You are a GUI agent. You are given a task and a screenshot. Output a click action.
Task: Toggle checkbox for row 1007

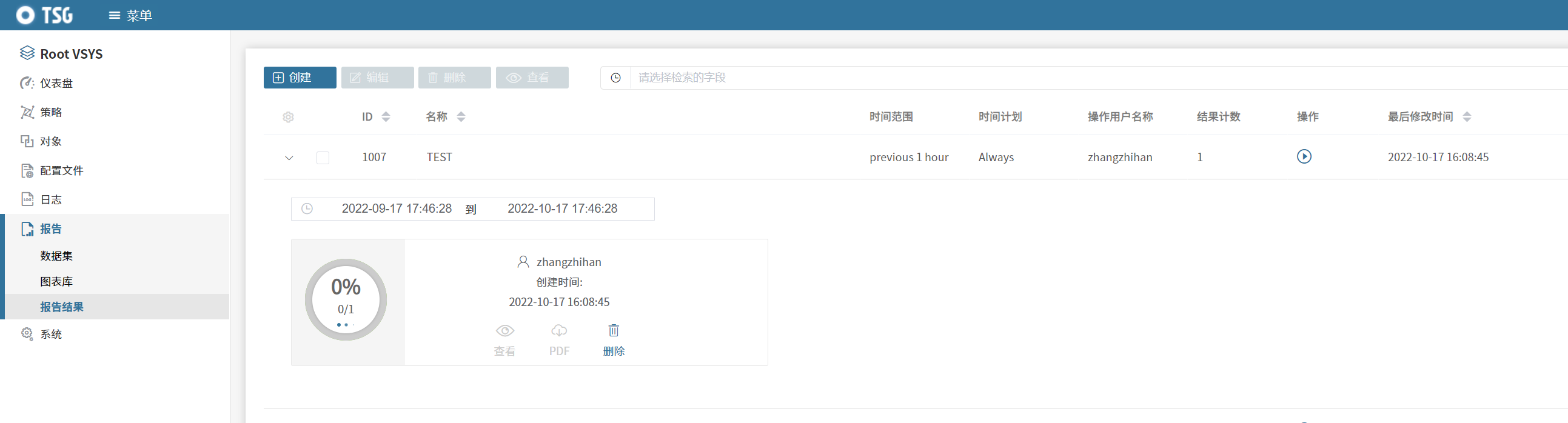(323, 158)
